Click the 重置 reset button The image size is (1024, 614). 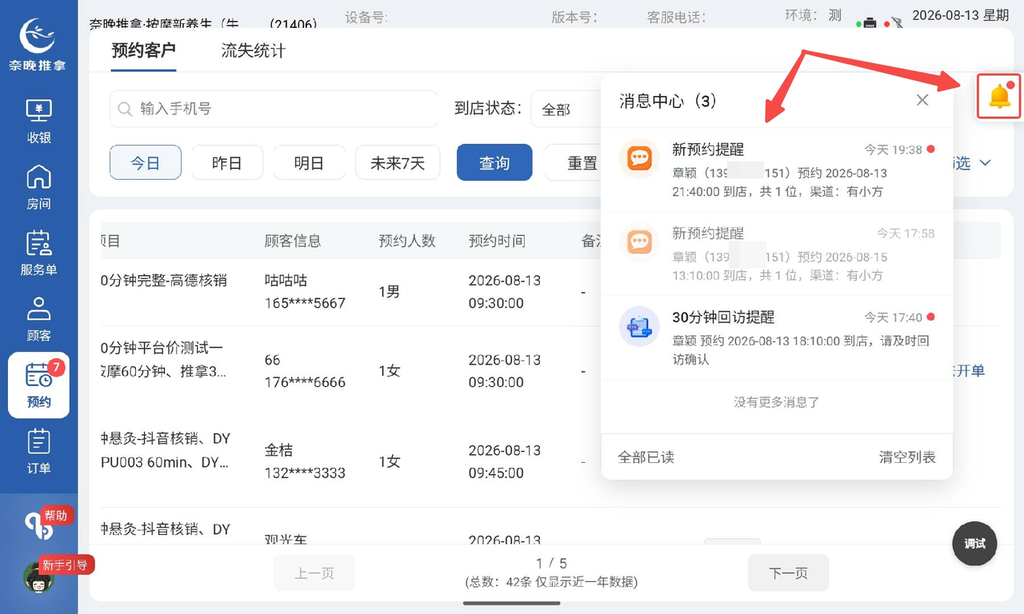click(575, 163)
